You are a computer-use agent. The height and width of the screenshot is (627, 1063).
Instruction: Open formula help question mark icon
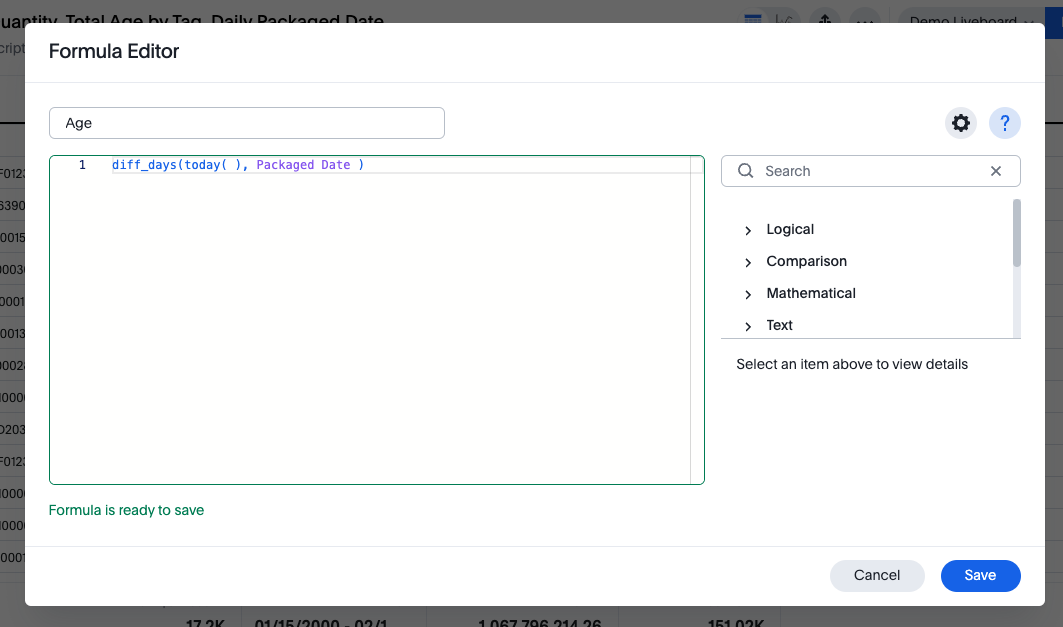1005,123
